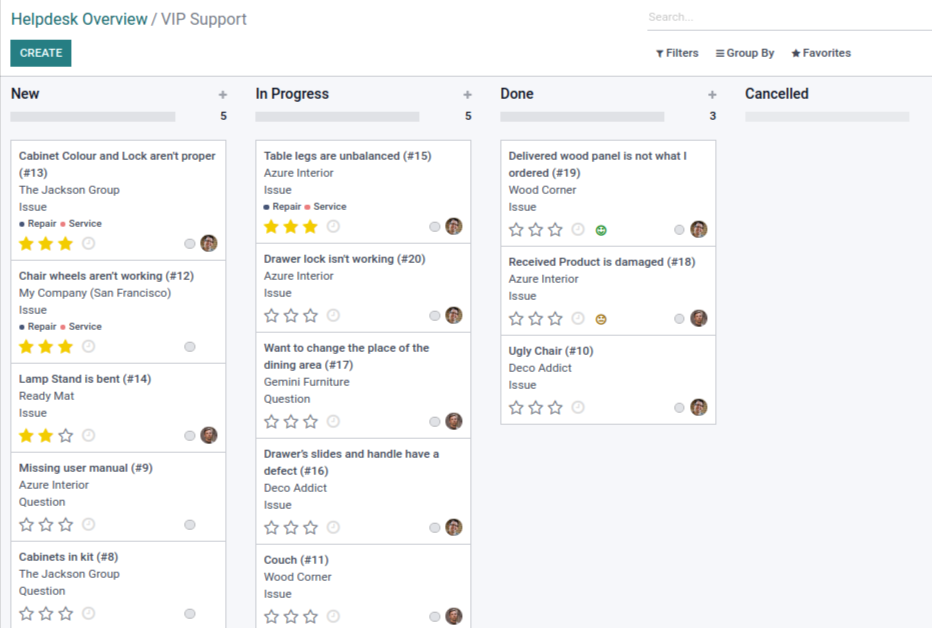
Task: Click progress bar under Done column
Action: pos(582,117)
